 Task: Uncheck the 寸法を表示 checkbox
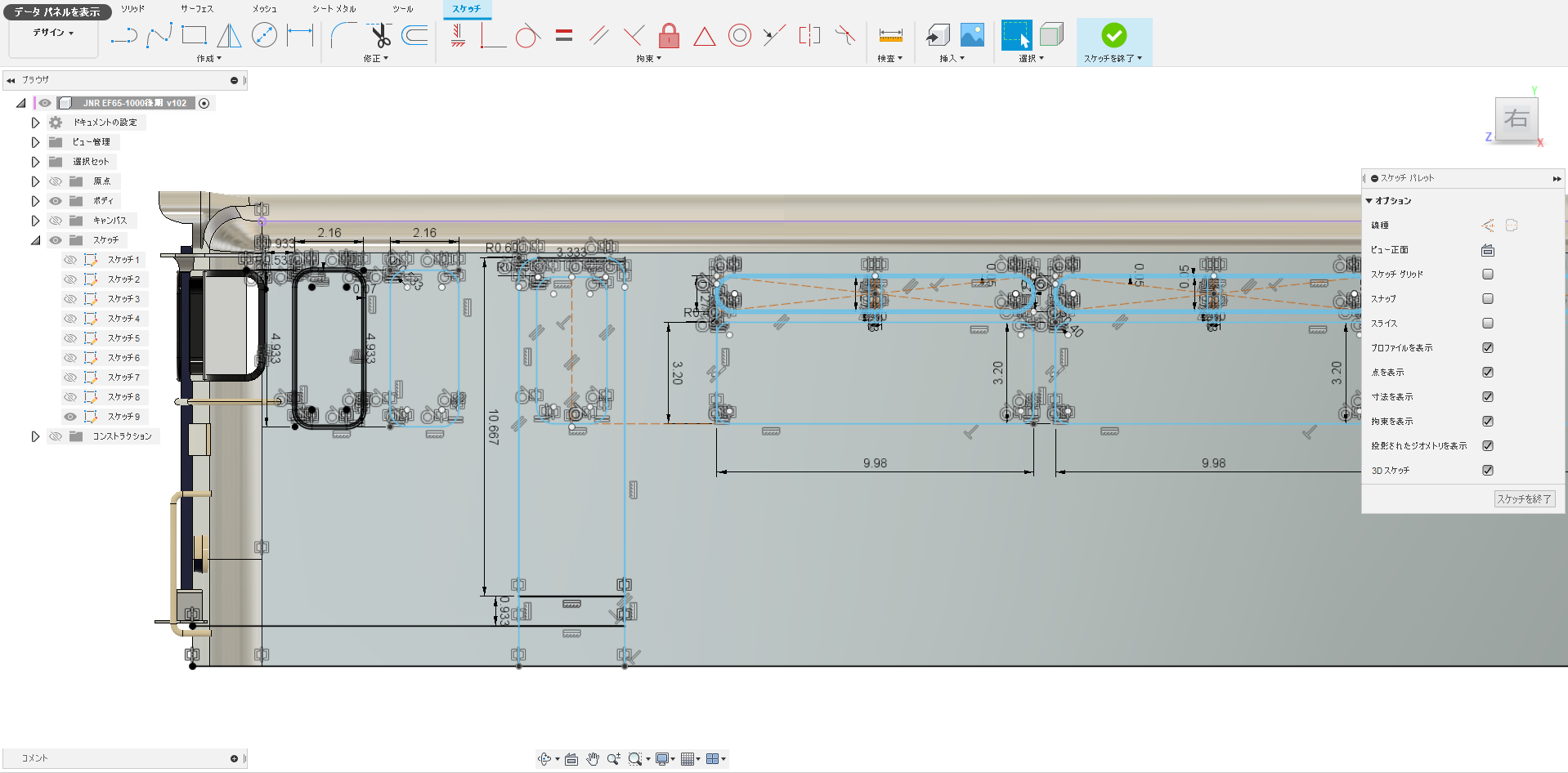coord(1488,397)
